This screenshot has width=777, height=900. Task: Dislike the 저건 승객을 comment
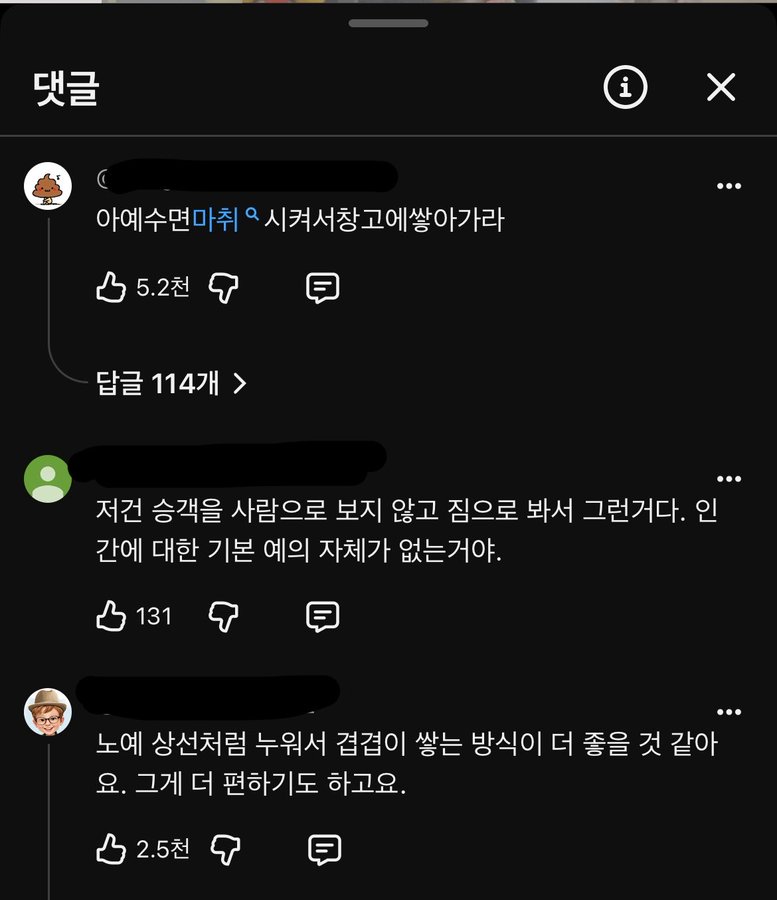(x=223, y=616)
